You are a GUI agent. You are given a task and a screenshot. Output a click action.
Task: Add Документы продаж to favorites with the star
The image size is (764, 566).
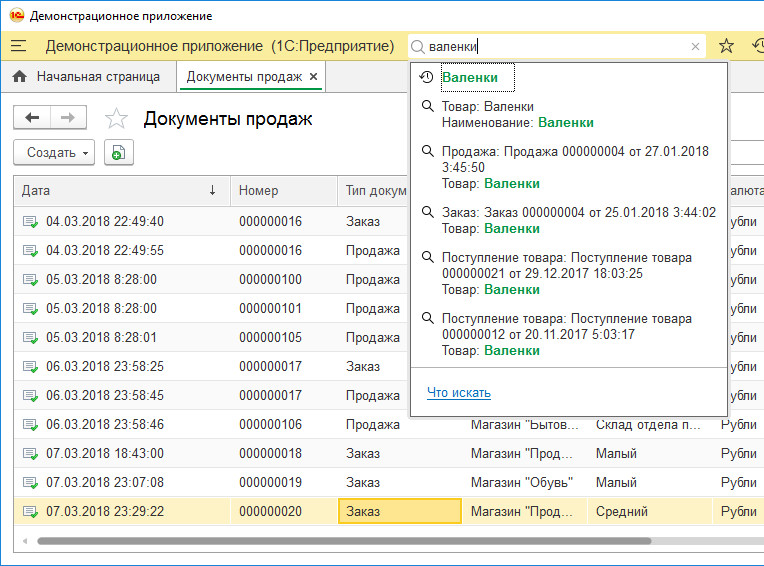[117, 119]
